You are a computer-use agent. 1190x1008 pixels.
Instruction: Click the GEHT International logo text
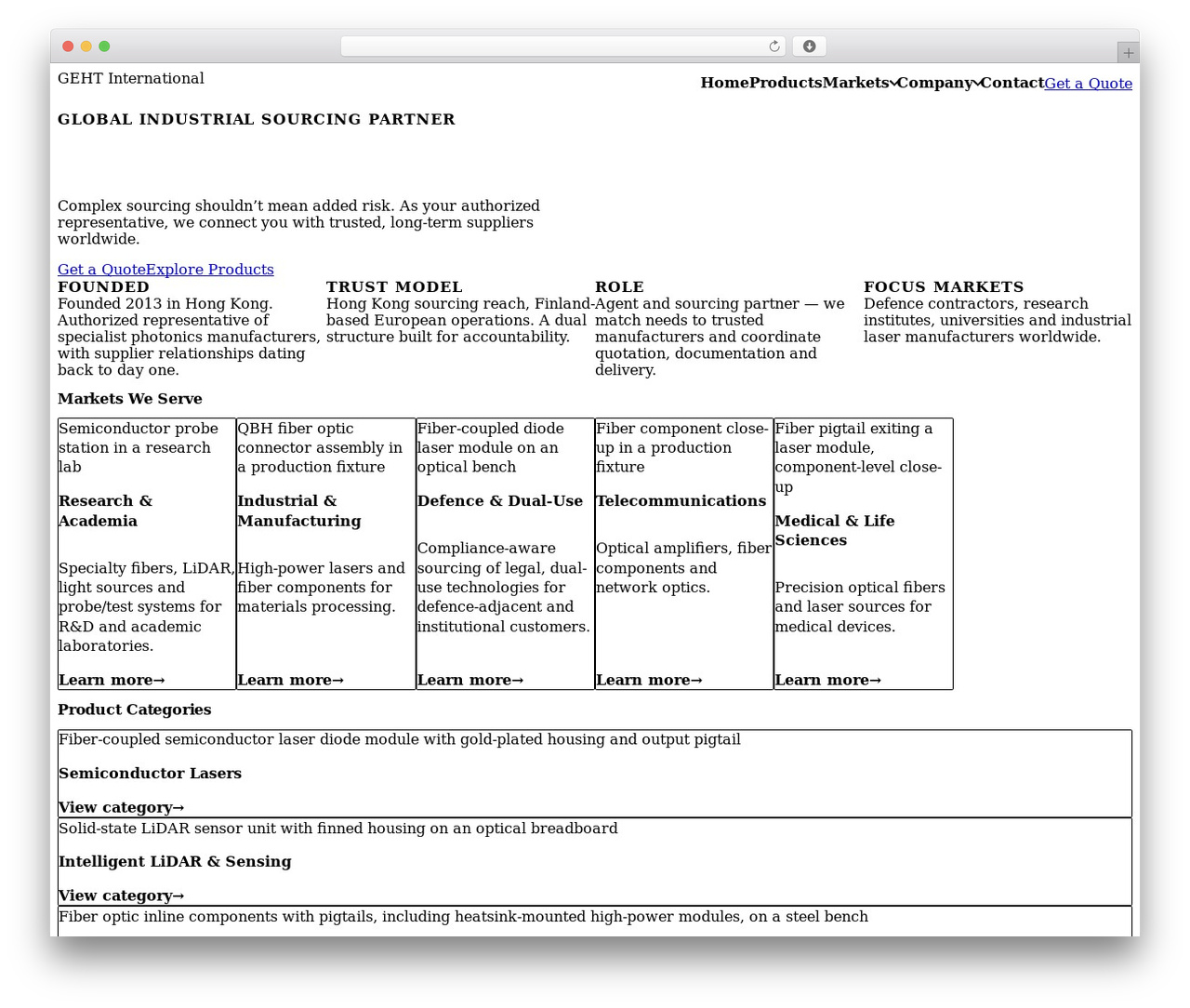point(131,78)
